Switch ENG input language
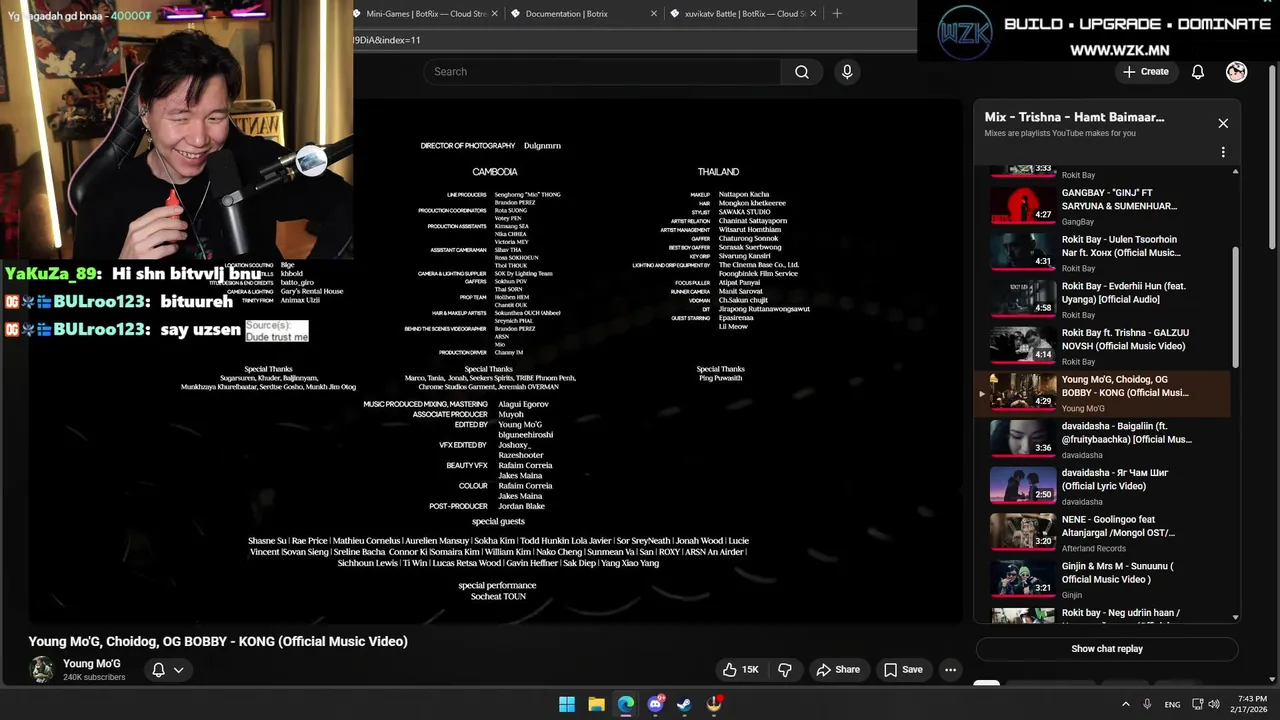The width and height of the screenshot is (1280, 720). pyautogui.click(x=1172, y=704)
